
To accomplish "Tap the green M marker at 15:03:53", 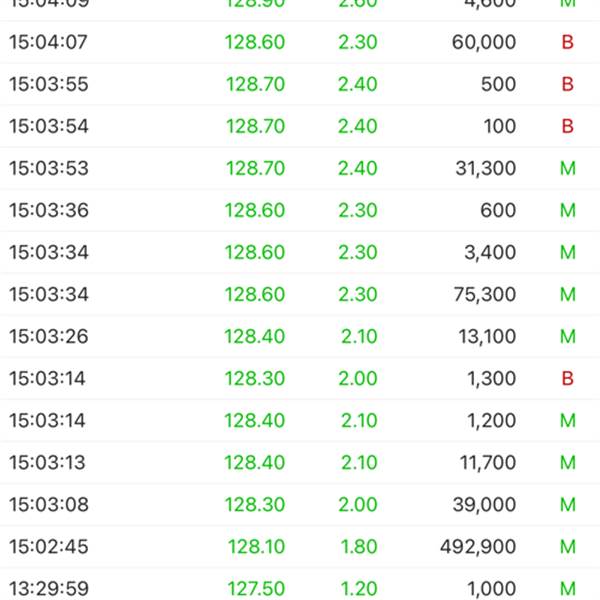I will tap(568, 168).
